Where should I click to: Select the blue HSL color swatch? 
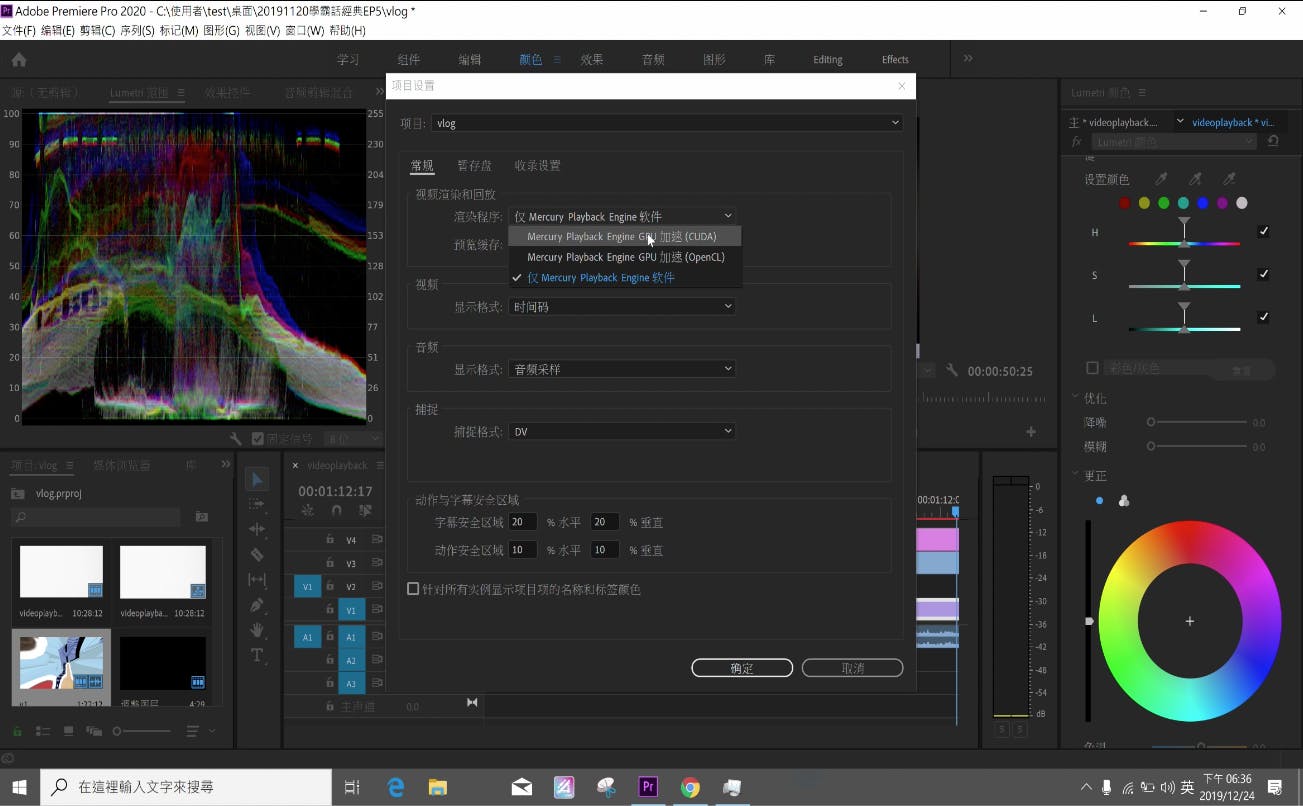tap(1202, 203)
